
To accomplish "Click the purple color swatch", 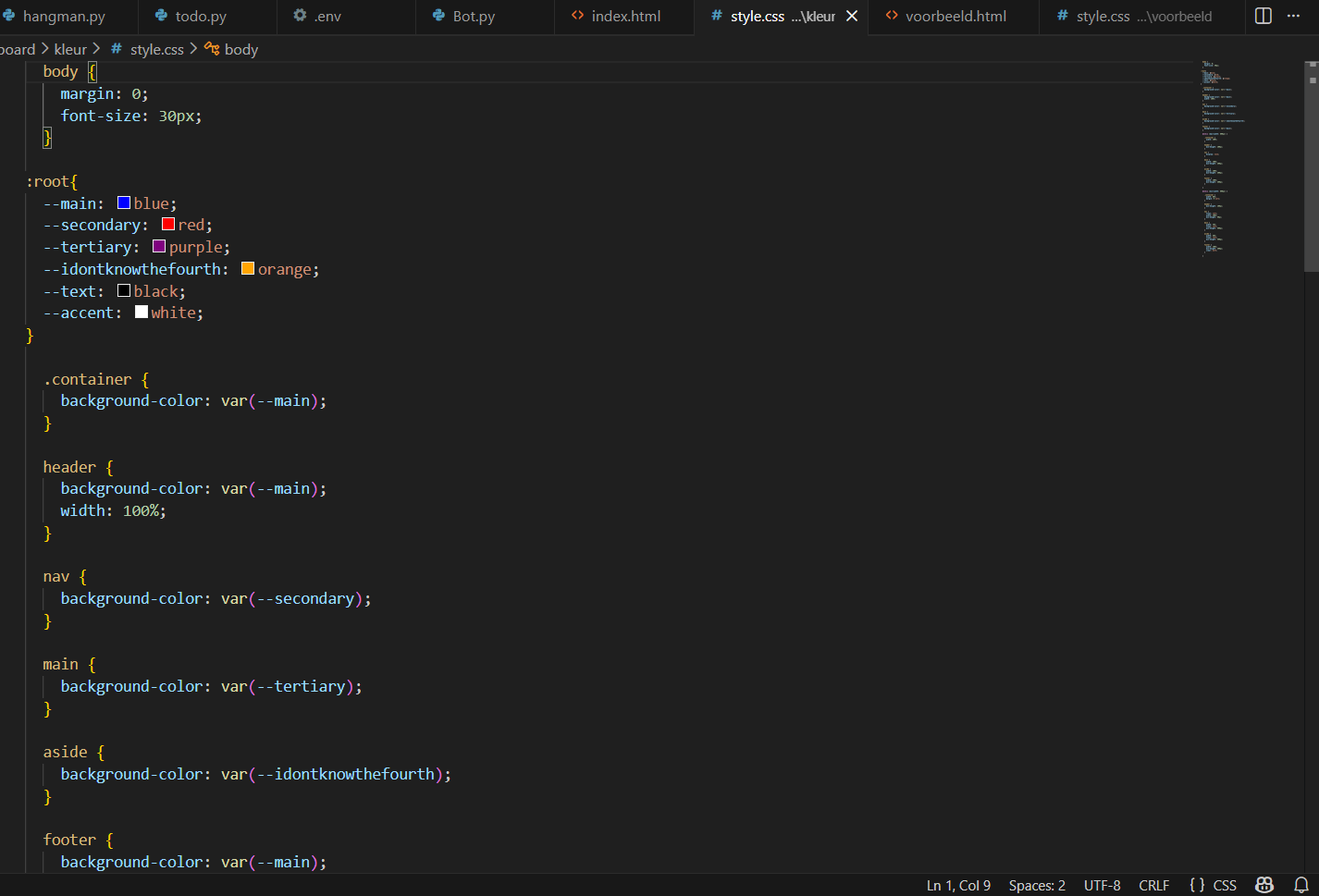I will click(159, 247).
